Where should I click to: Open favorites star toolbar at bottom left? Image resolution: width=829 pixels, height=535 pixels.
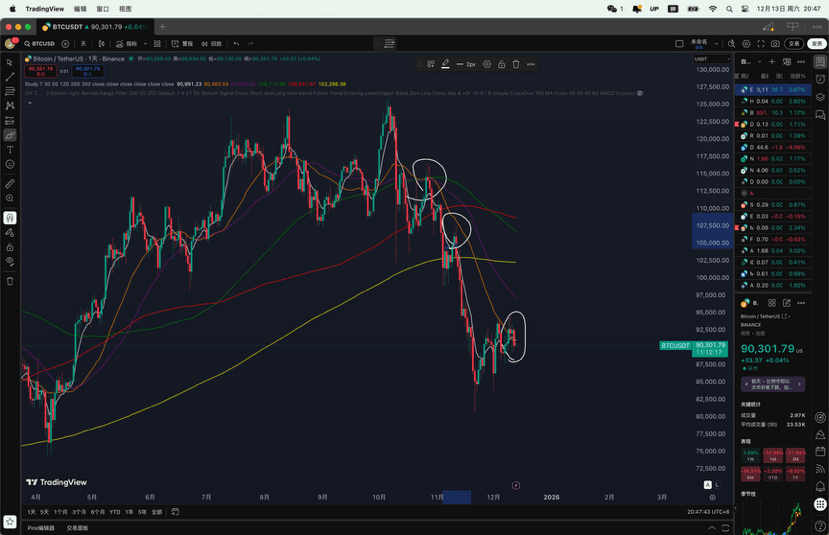(10, 522)
